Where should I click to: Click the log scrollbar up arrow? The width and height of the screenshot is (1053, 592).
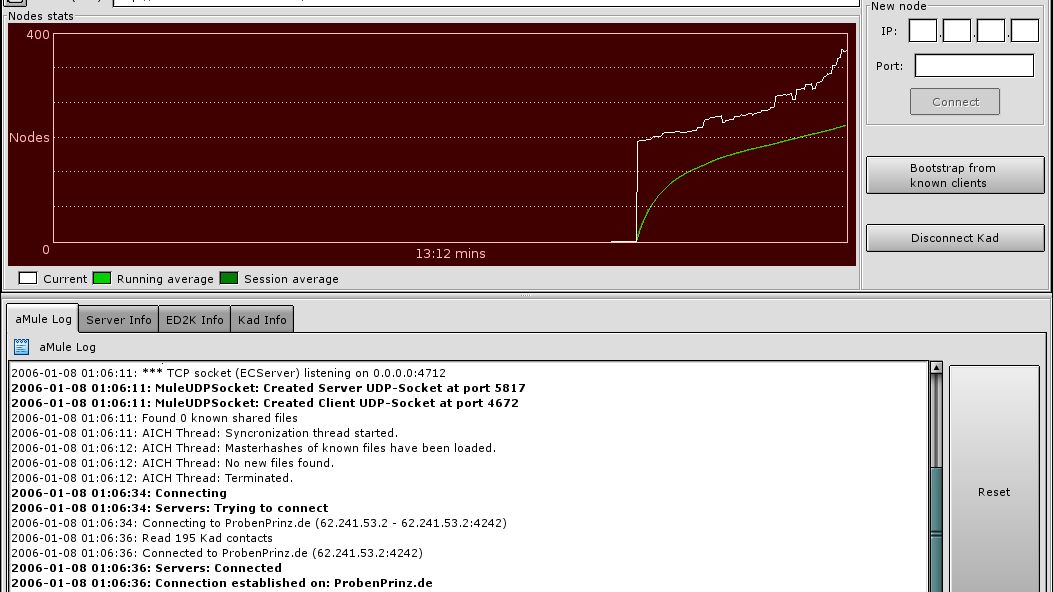(936, 367)
